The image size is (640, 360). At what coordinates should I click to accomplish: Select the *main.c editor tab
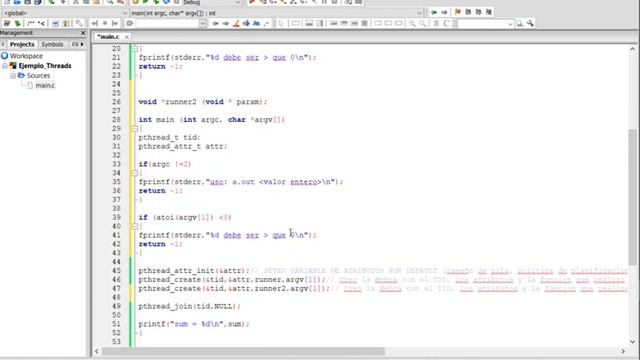pyautogui.click(x=108, y=37)
